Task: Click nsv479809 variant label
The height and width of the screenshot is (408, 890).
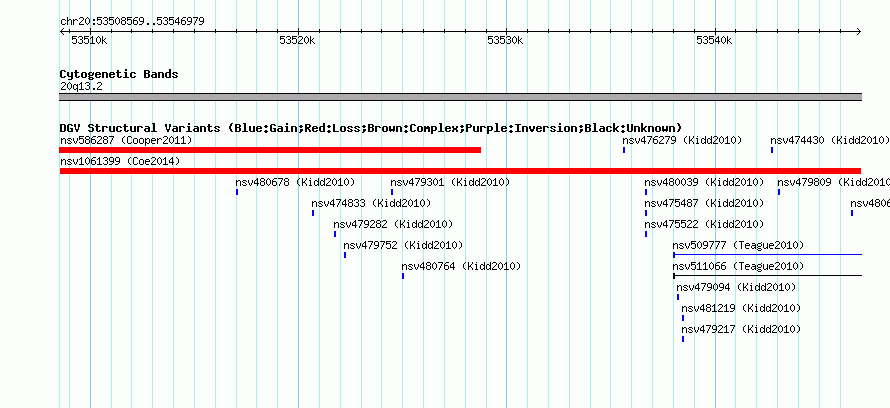Action: coord(833,182)
